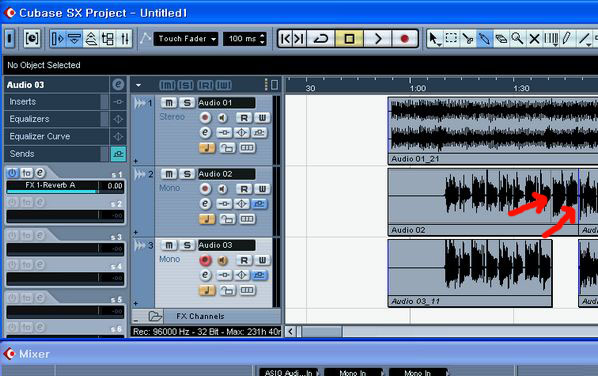
Task: Open the Touch Fader automation mode dropdown
Action: click(x=186, y=39)
